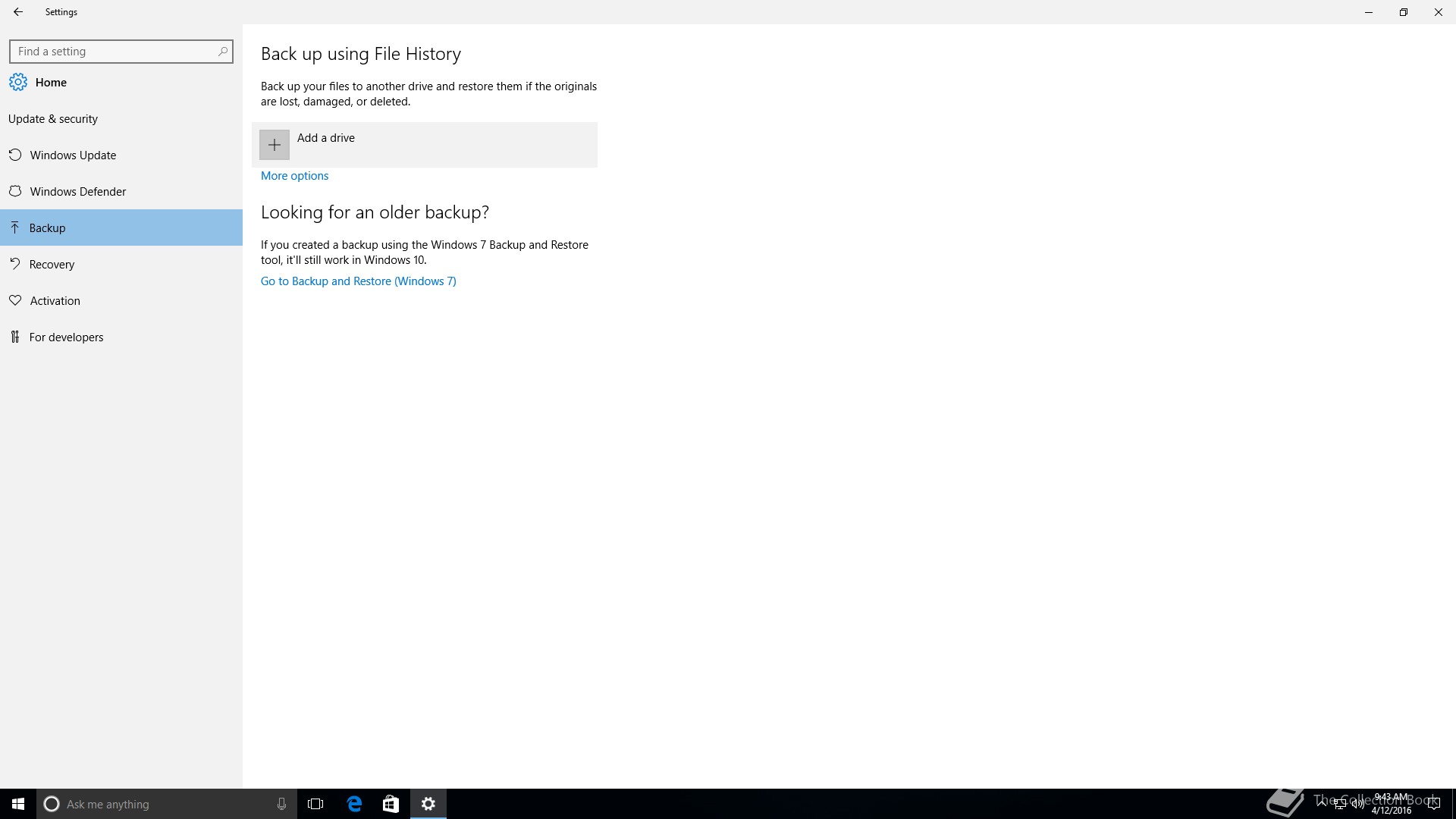Image resolution: width=1456 pixels, height=819 pixels.
Task: Click the plus icon to add a drive
Action: pos(275,145)
